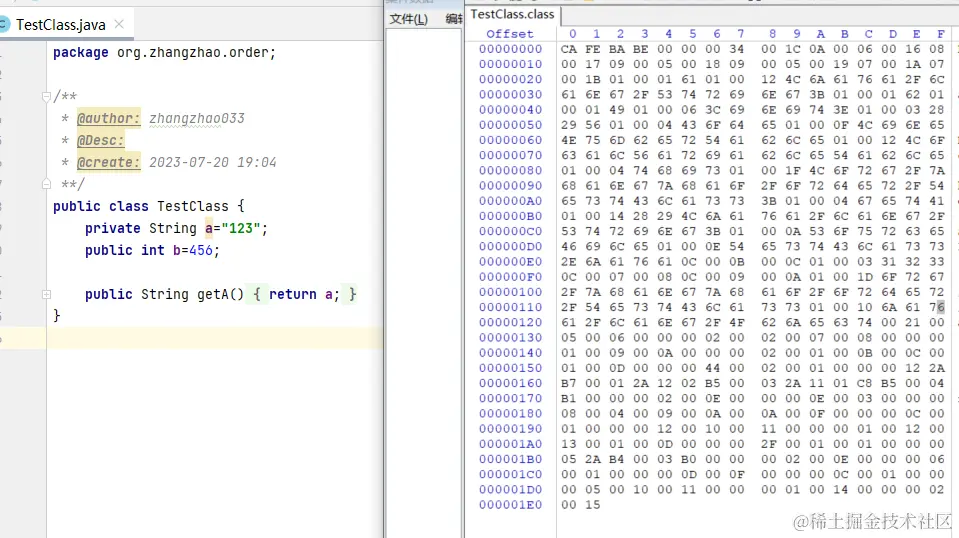Expand the folded getA() method
The width and height of the screenshot is (959, 538).
click(x=46, y=294)
